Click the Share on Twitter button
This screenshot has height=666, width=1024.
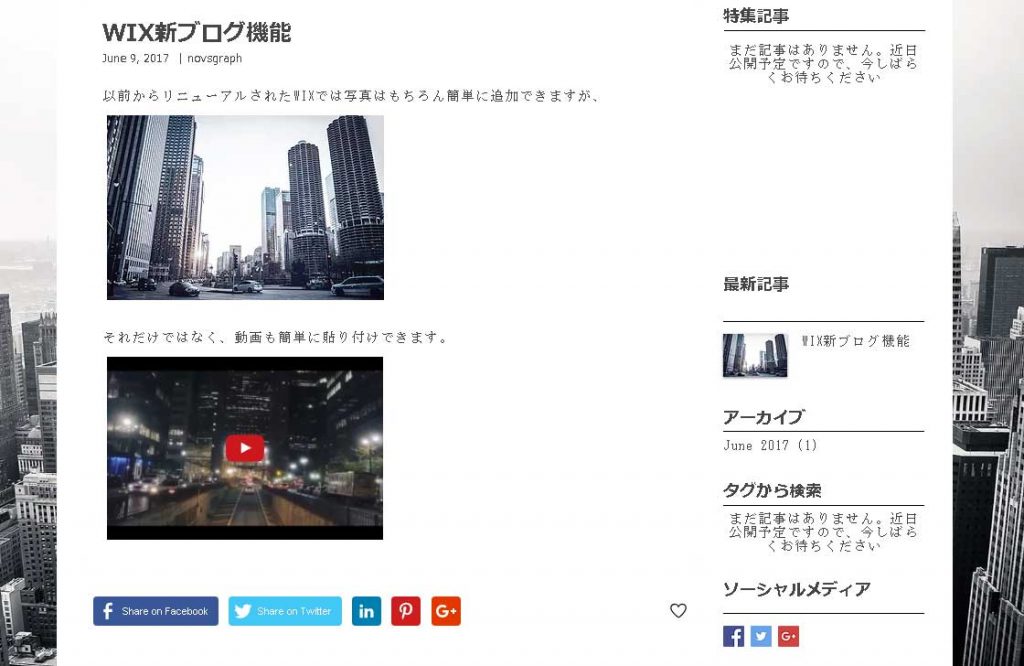(285, 611)
